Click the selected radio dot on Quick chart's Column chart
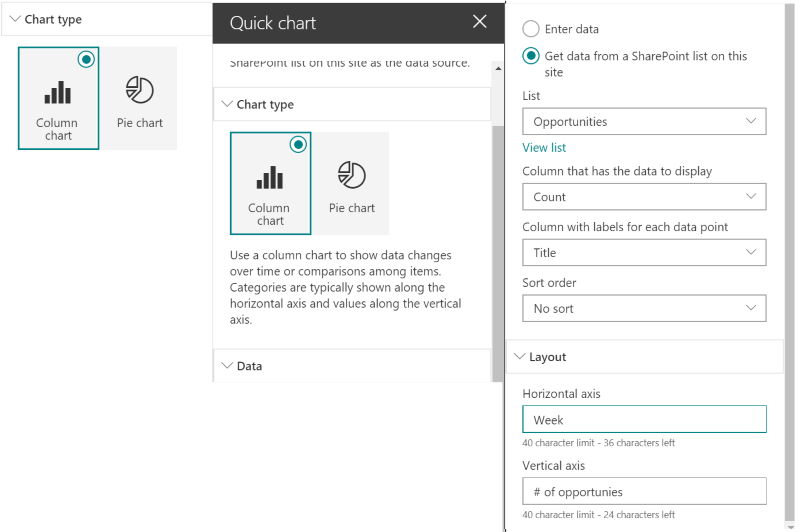This screenshot has height=532, width=800. [x=297, y=145]
